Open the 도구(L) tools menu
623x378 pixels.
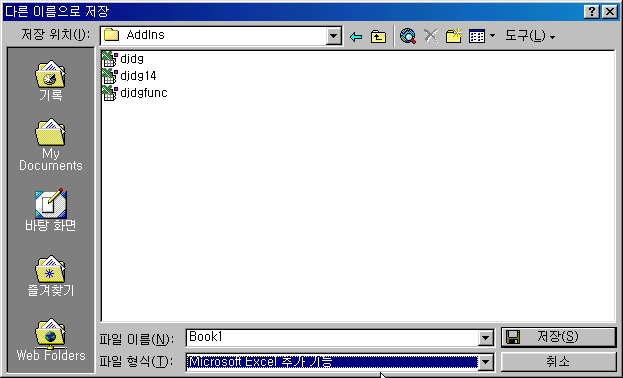pyautogui.click(x=530, y=36)
